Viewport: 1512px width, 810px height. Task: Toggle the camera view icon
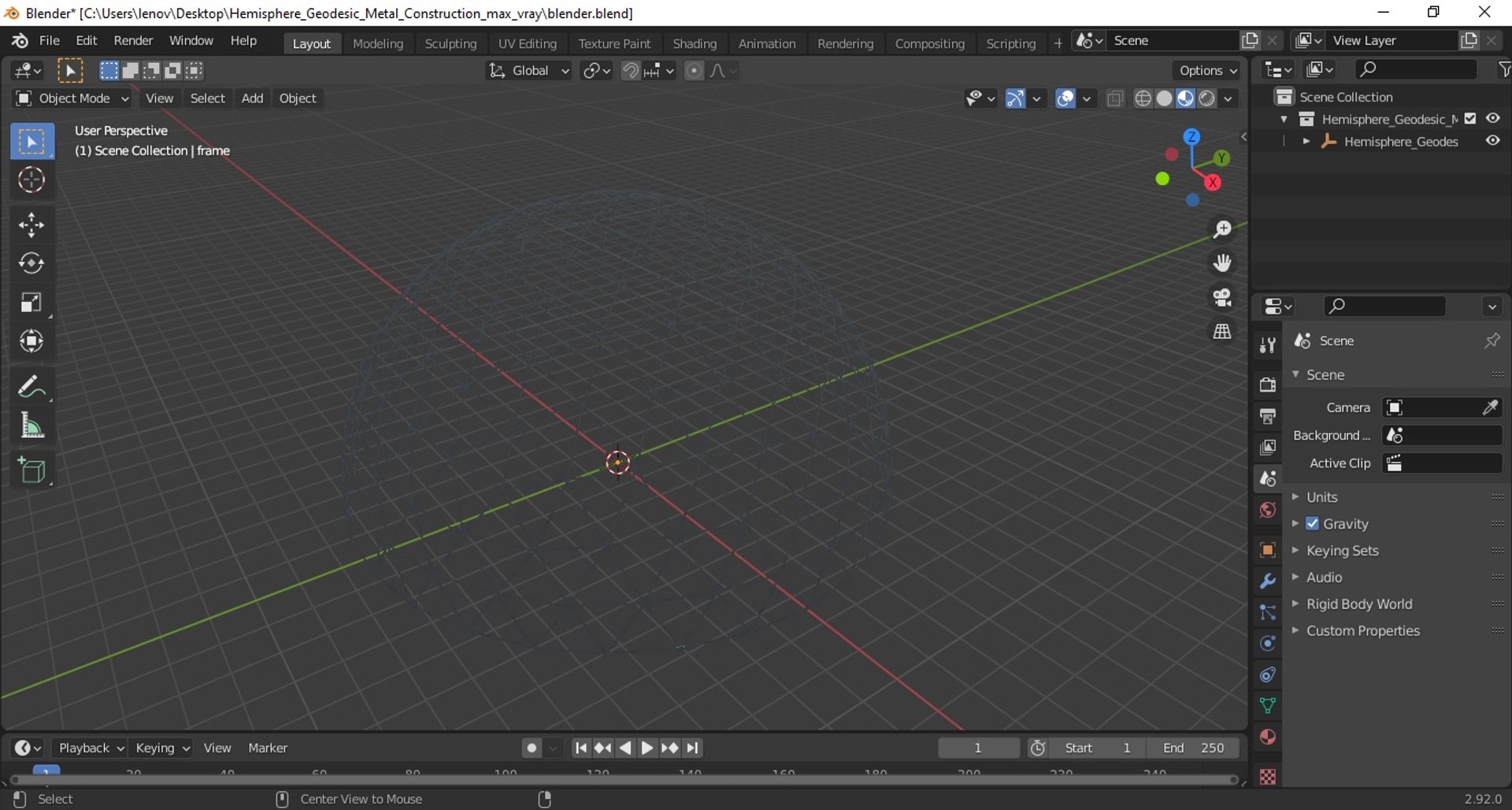(x=1222, y=297)
